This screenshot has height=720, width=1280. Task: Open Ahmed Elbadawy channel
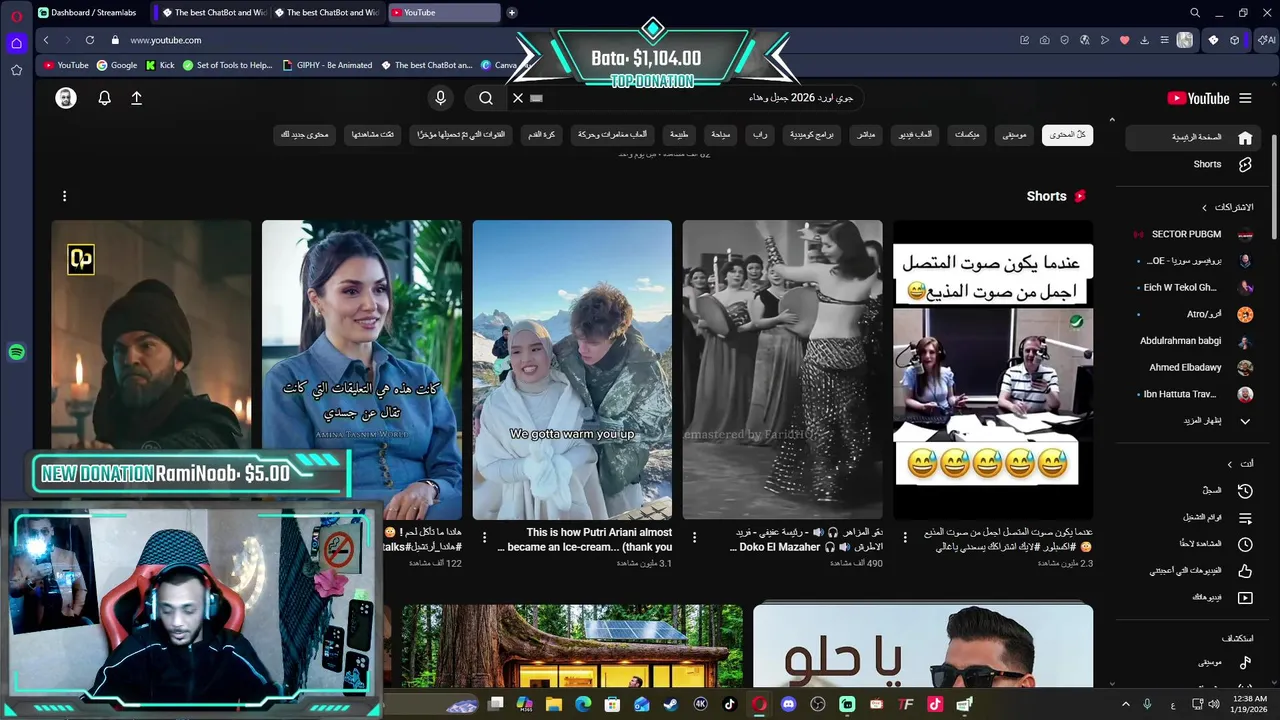pyautogui.click(x=1192, y=367)
